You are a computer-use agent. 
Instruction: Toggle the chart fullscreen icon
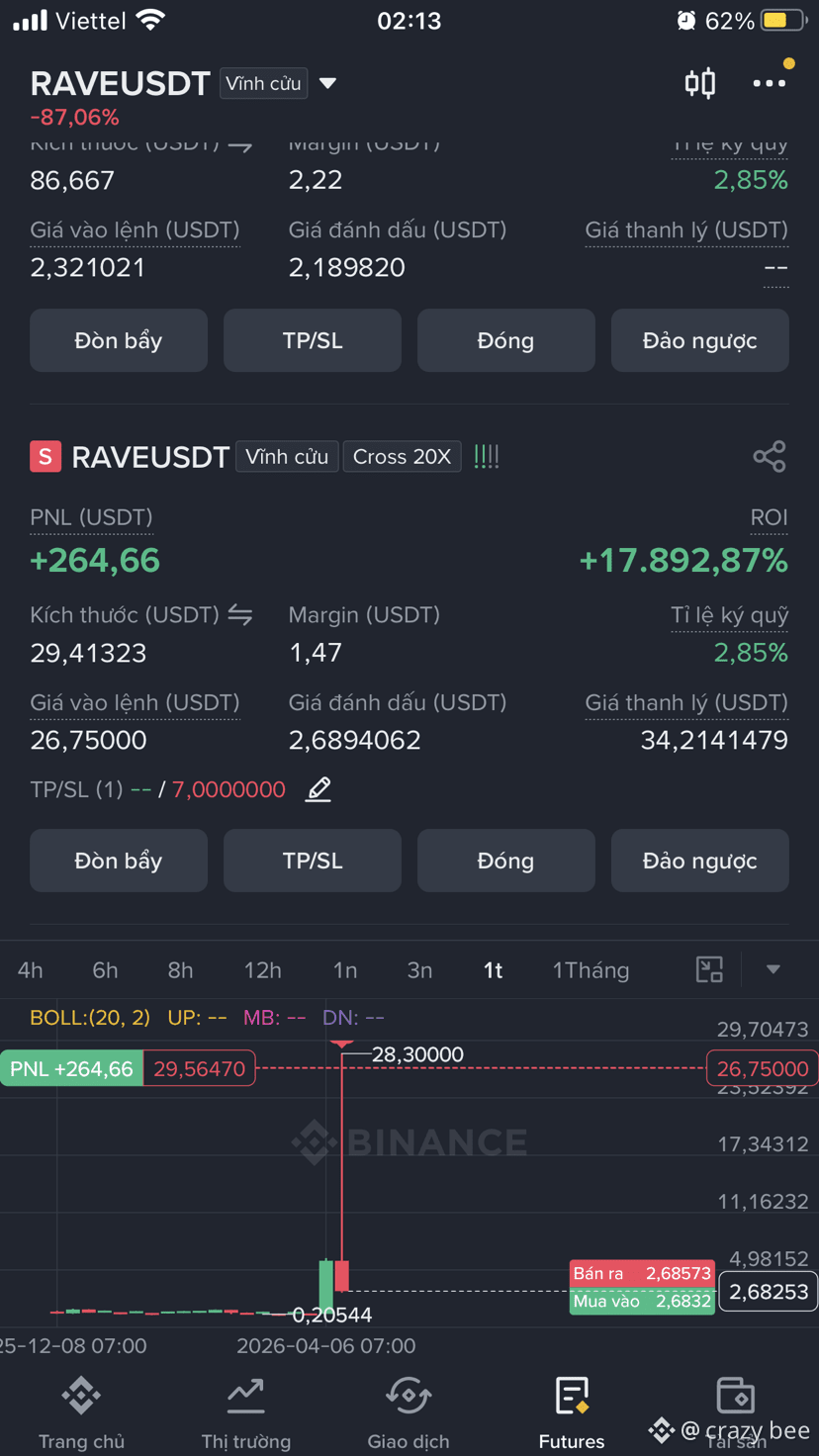pos(710,969)
